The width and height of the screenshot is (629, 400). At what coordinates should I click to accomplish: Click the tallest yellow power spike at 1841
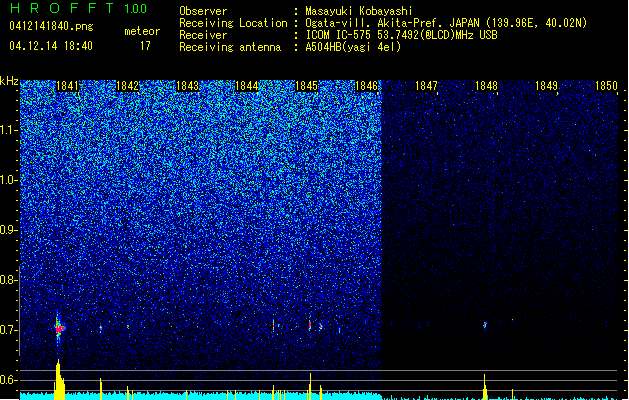click(x=59, y=380)
